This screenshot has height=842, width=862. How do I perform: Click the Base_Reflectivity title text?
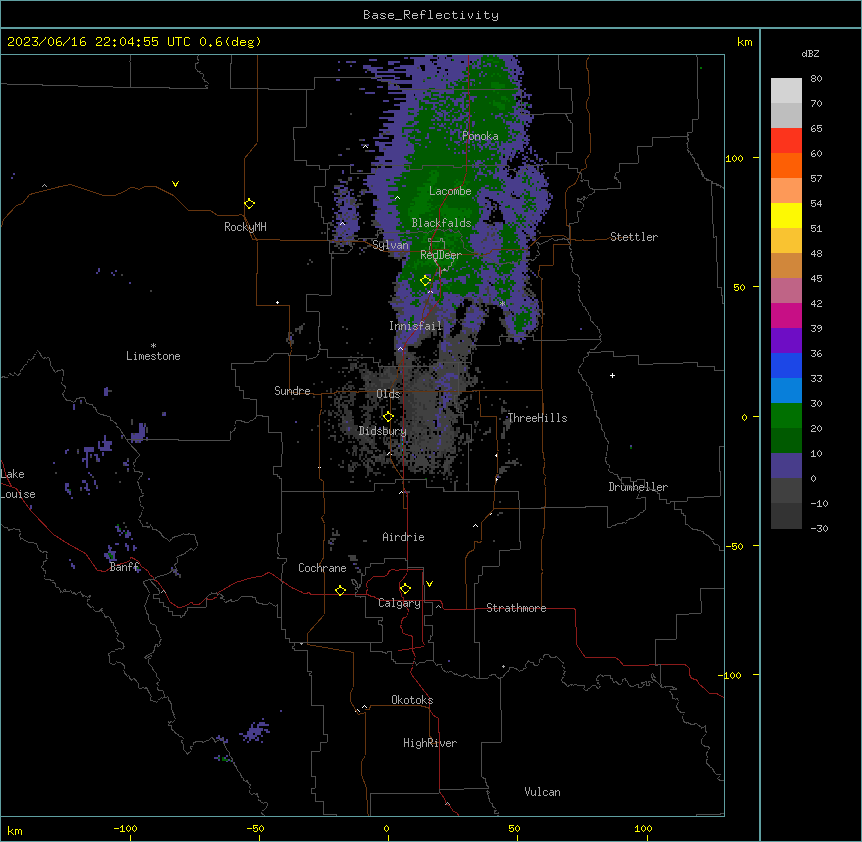coord(431,15)
